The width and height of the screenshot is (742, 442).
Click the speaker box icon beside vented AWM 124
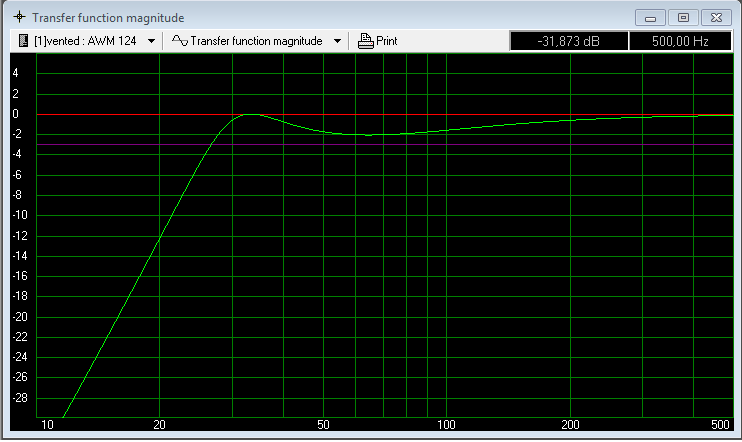click(x=23, y=41)
